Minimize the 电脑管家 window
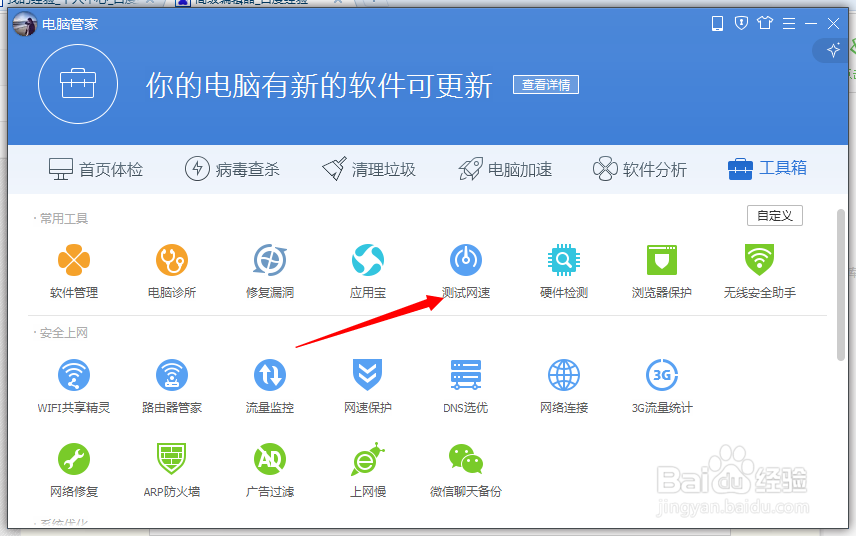The image size is (856, 536). click(811, 23)
